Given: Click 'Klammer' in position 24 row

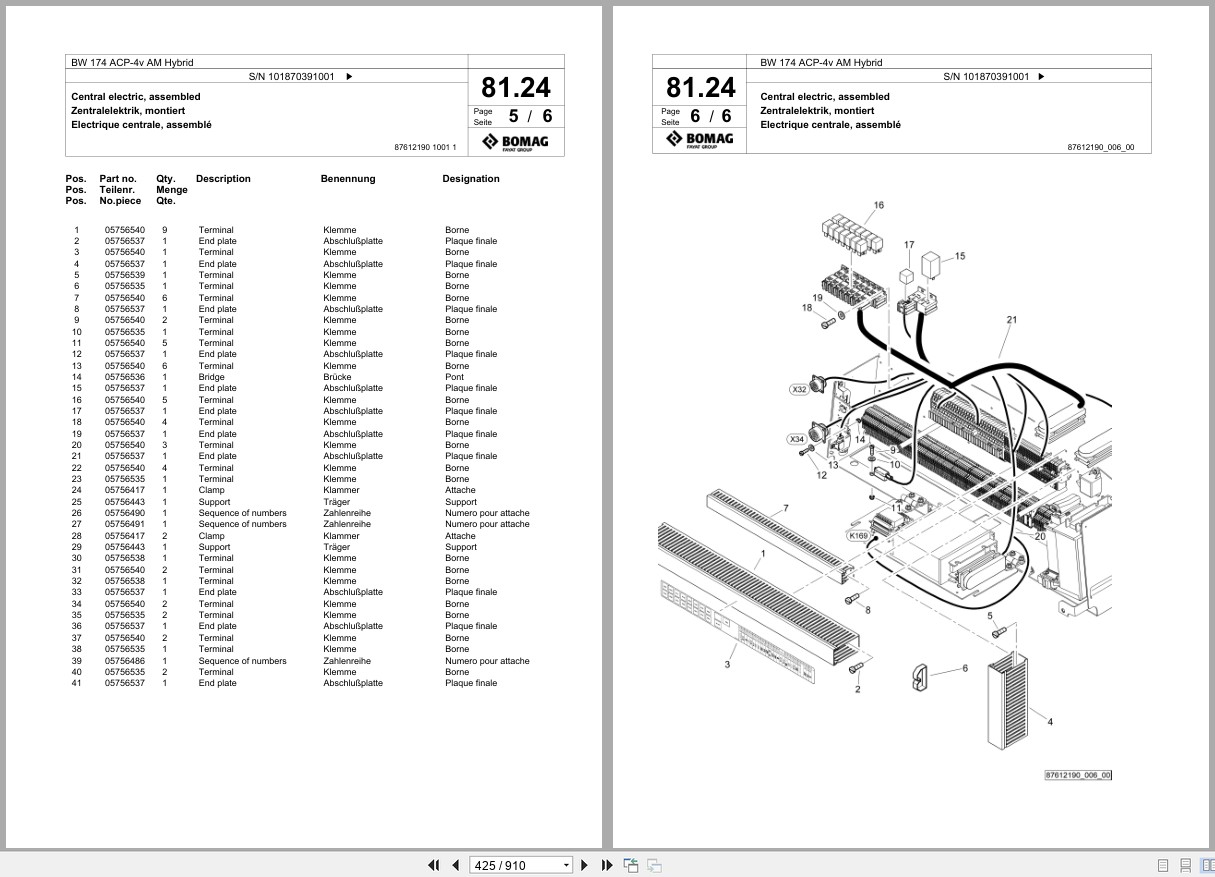Looking at the screenshot, I should [x=341, y=490].
